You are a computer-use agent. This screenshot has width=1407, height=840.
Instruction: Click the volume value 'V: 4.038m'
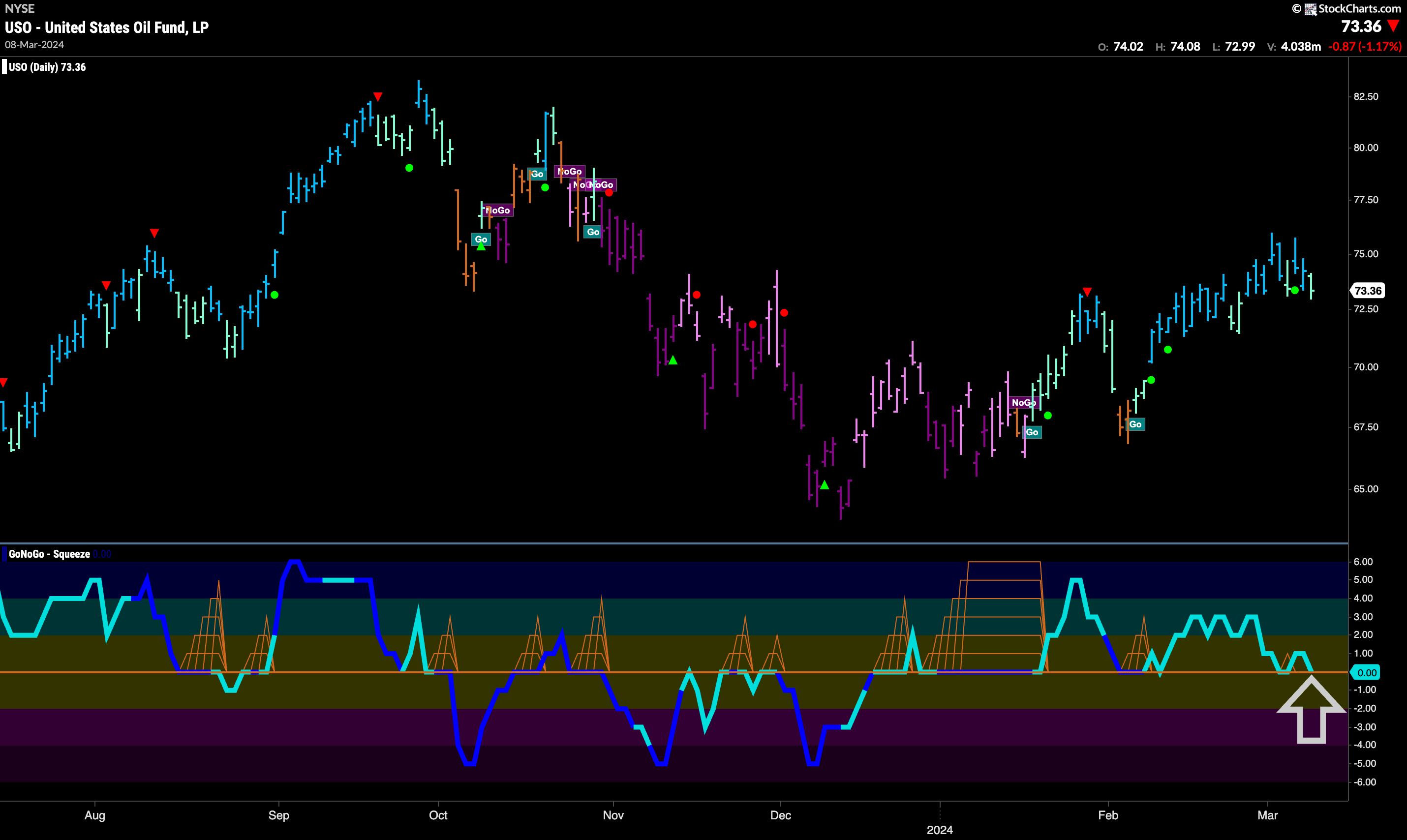coord(1294,46)
